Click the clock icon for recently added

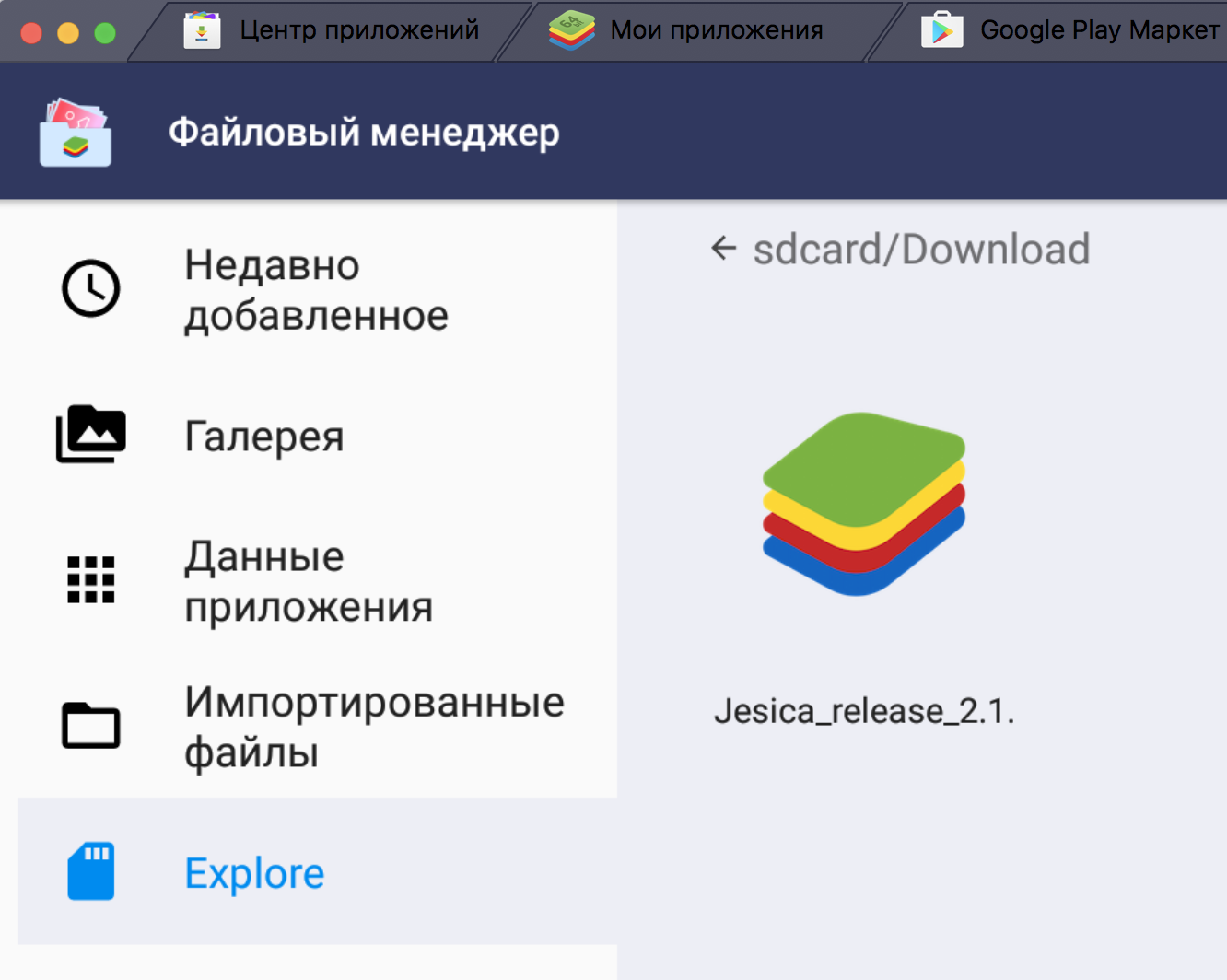tap(90, 288)
